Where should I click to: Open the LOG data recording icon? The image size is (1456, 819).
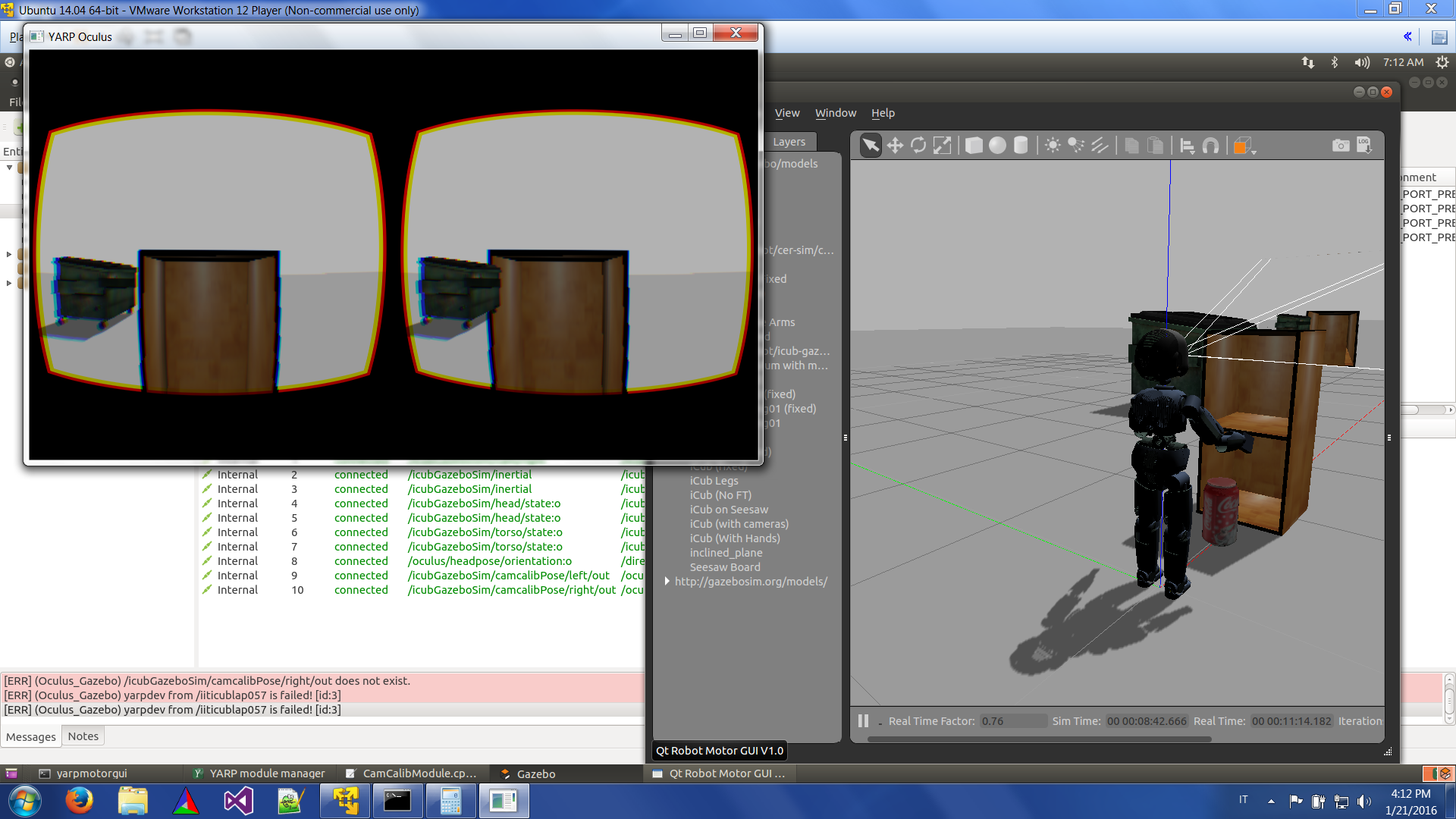1364,146
